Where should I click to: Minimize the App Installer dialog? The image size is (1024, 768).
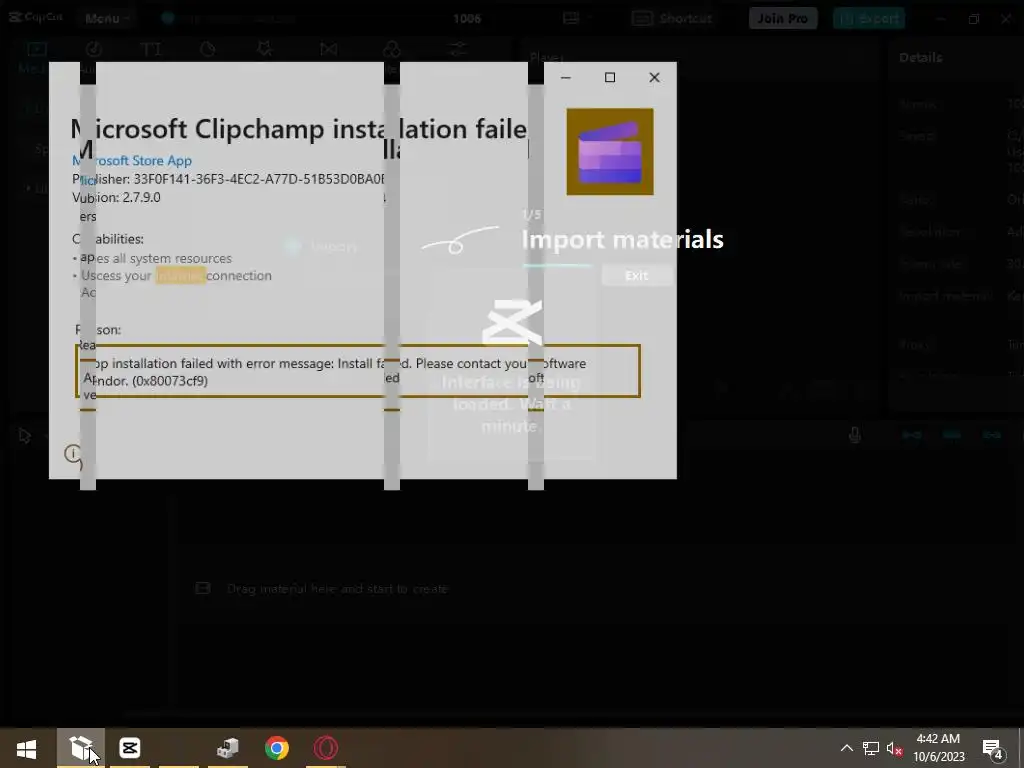coord(566,78)
